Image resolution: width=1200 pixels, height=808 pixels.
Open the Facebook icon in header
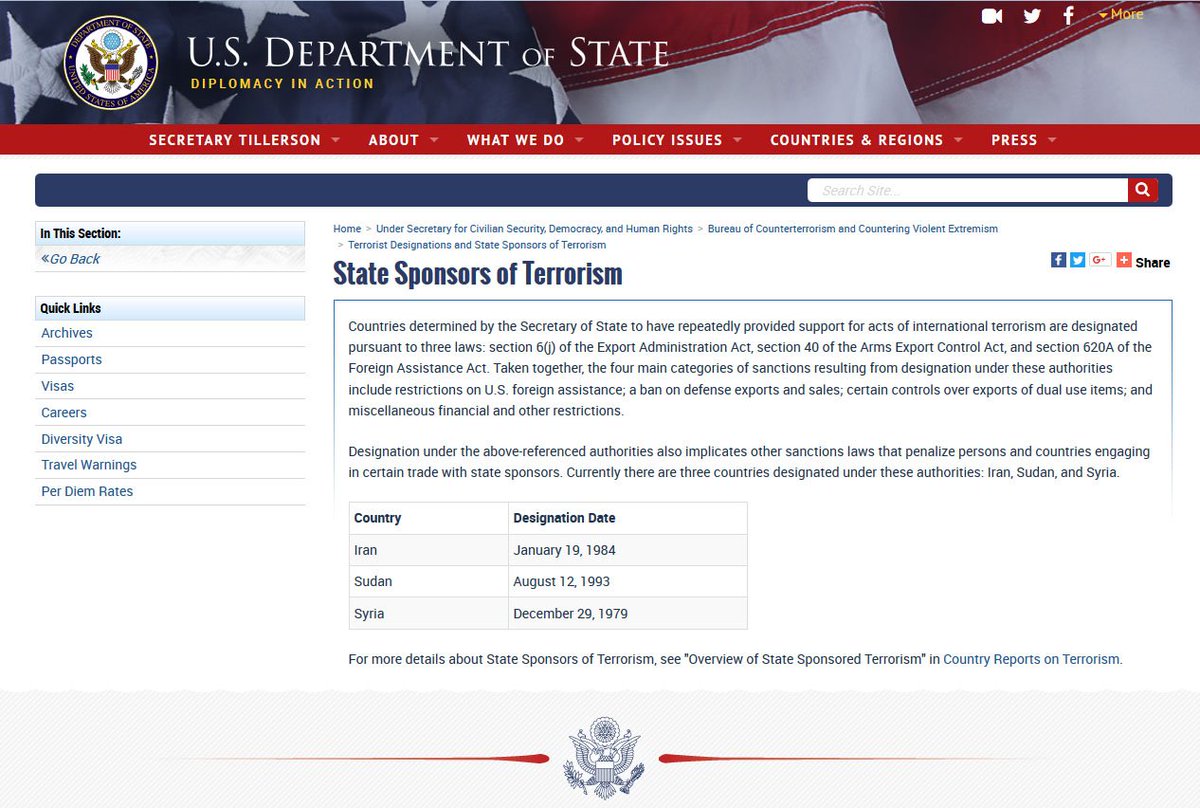pyautogui.click(x=1069, y=16)
